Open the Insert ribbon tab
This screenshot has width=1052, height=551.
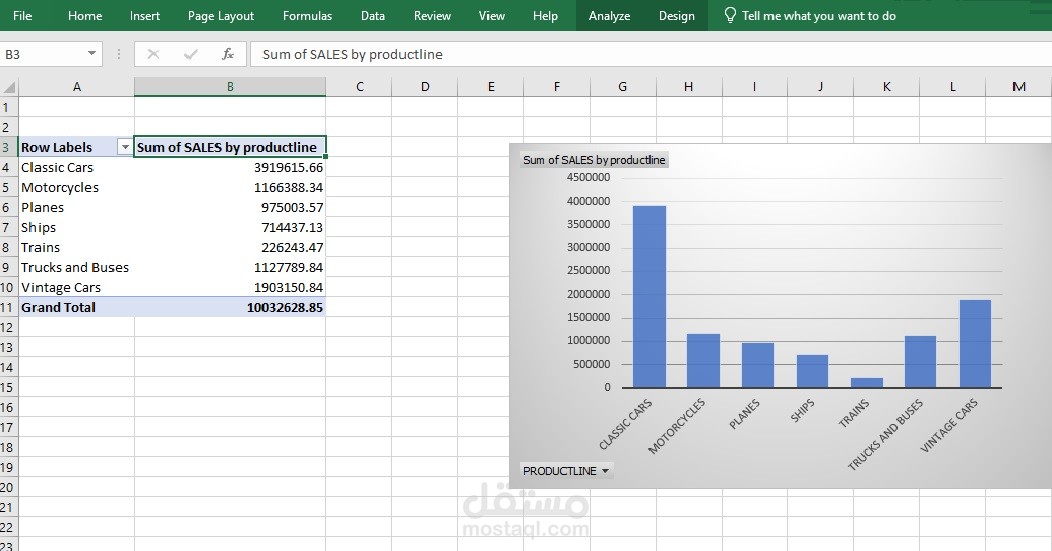(x=145, y=15)
